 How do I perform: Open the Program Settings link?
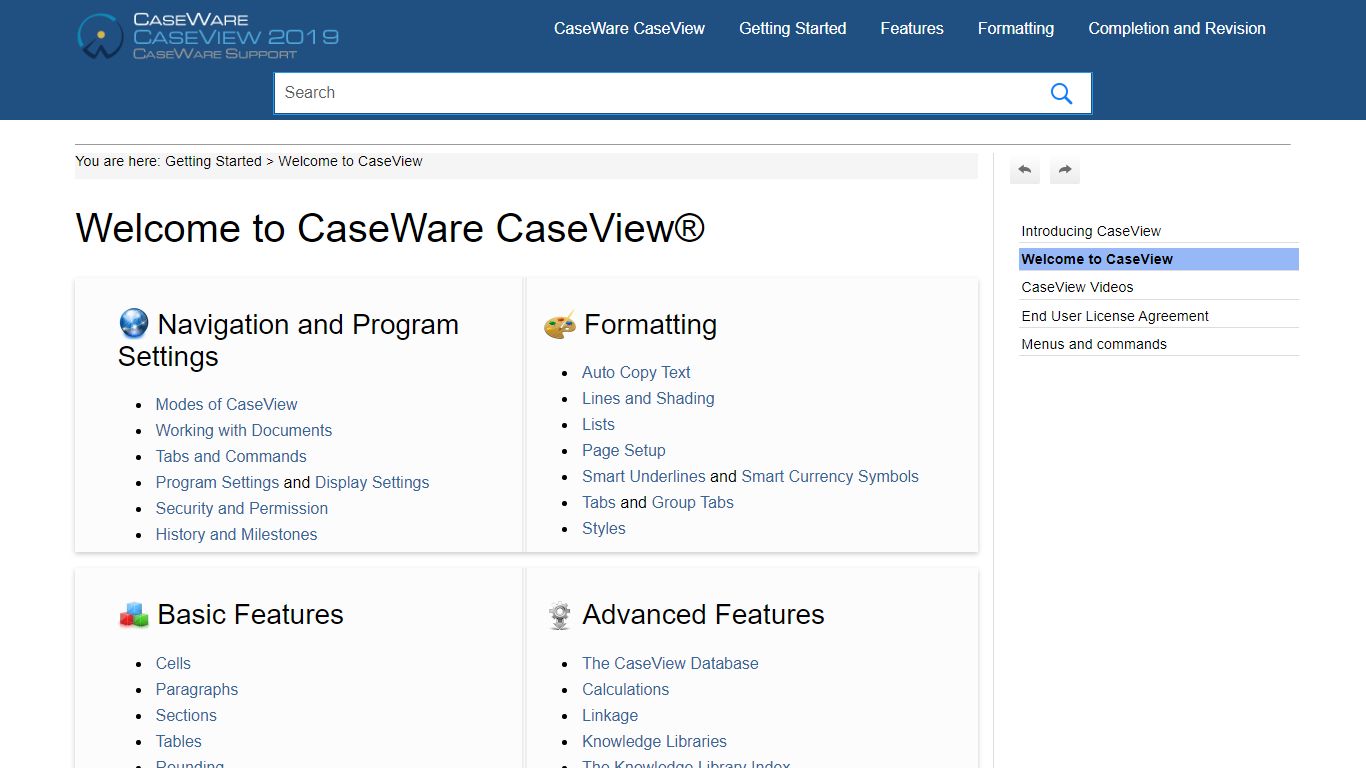(217, 482)
